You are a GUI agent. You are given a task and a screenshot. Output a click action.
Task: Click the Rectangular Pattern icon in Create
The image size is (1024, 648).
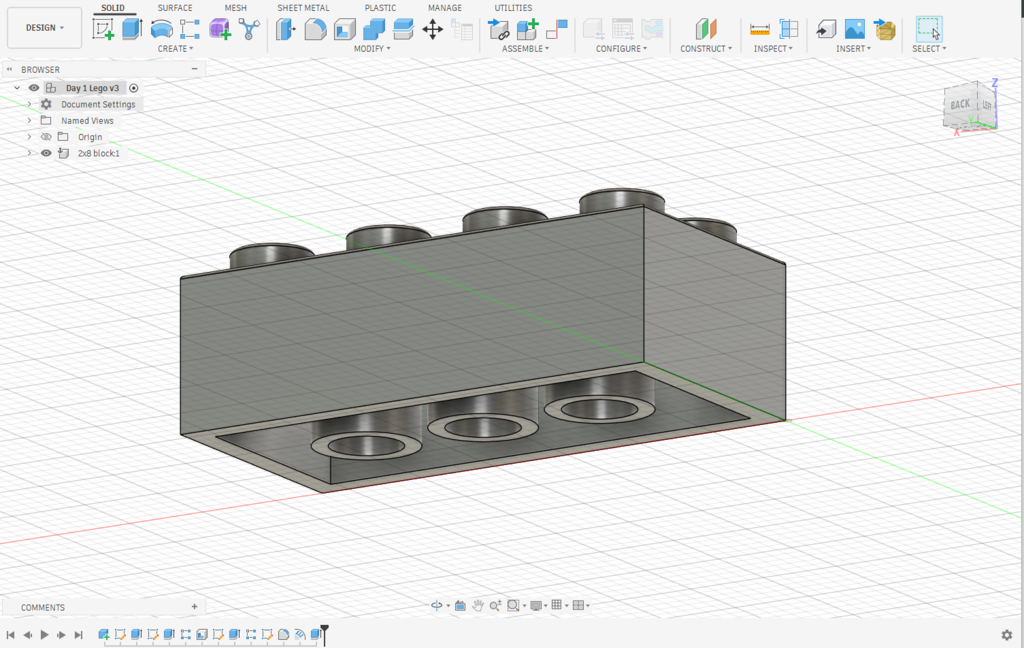190,29
